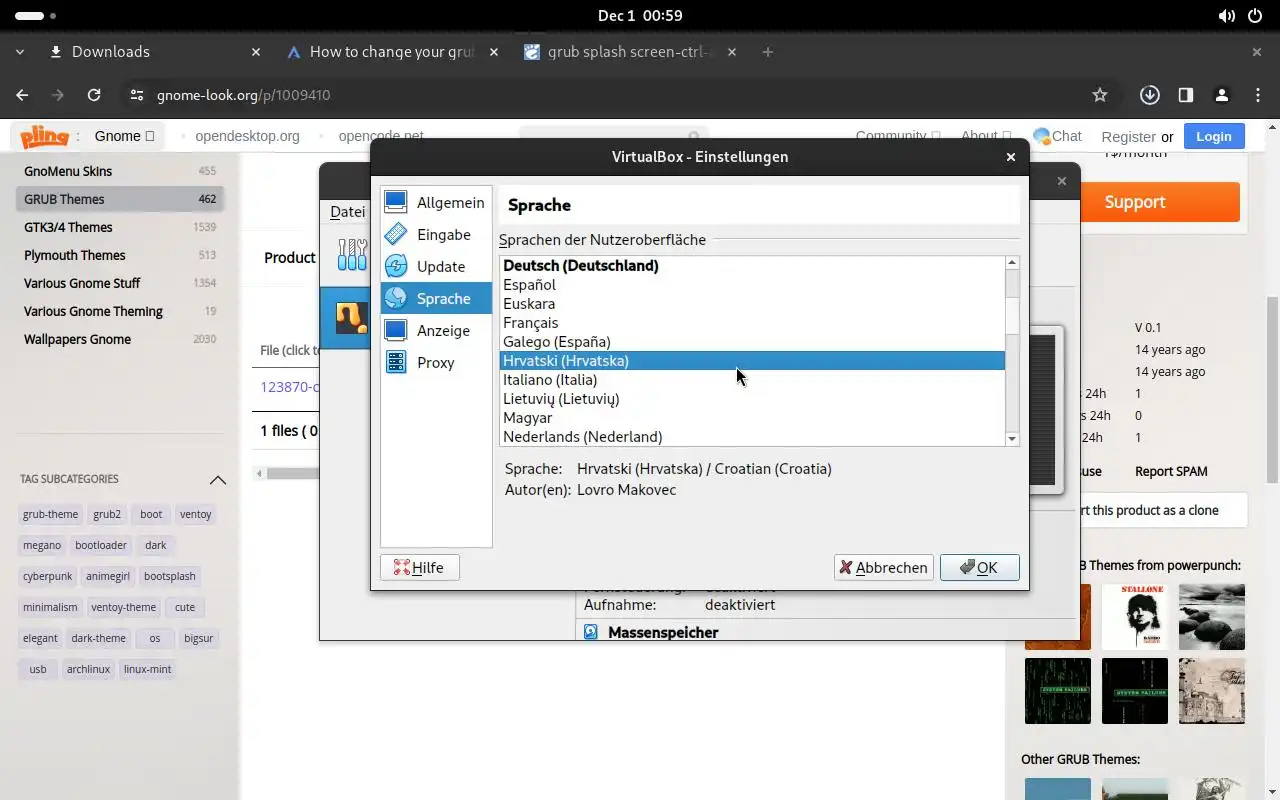This screenshot has height=800, width=1280.
Task: Select Español in language list
Action: pyautogui.click(x=752, y=284)
